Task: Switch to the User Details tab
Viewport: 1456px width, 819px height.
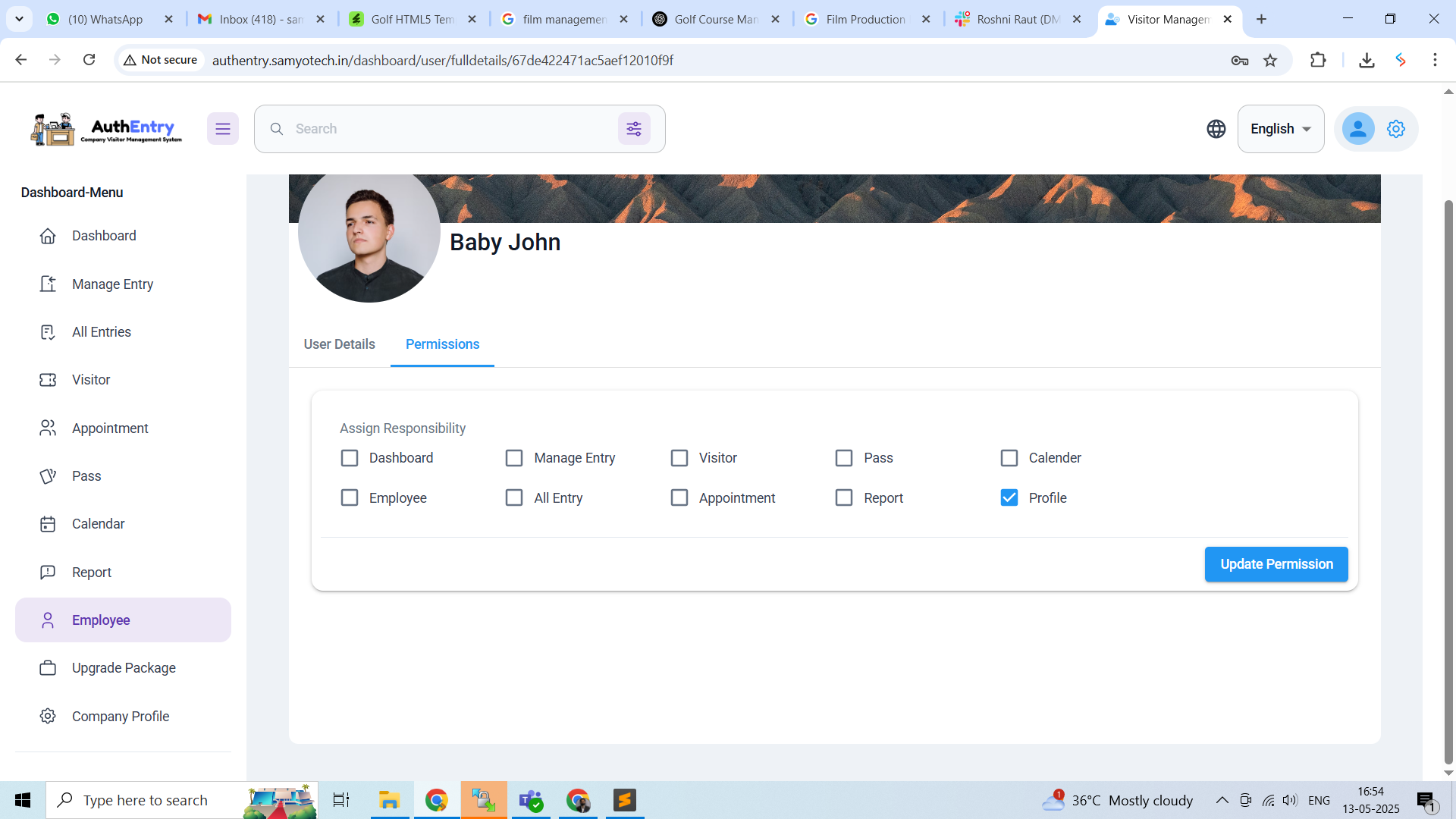Action: pos(339,344)
